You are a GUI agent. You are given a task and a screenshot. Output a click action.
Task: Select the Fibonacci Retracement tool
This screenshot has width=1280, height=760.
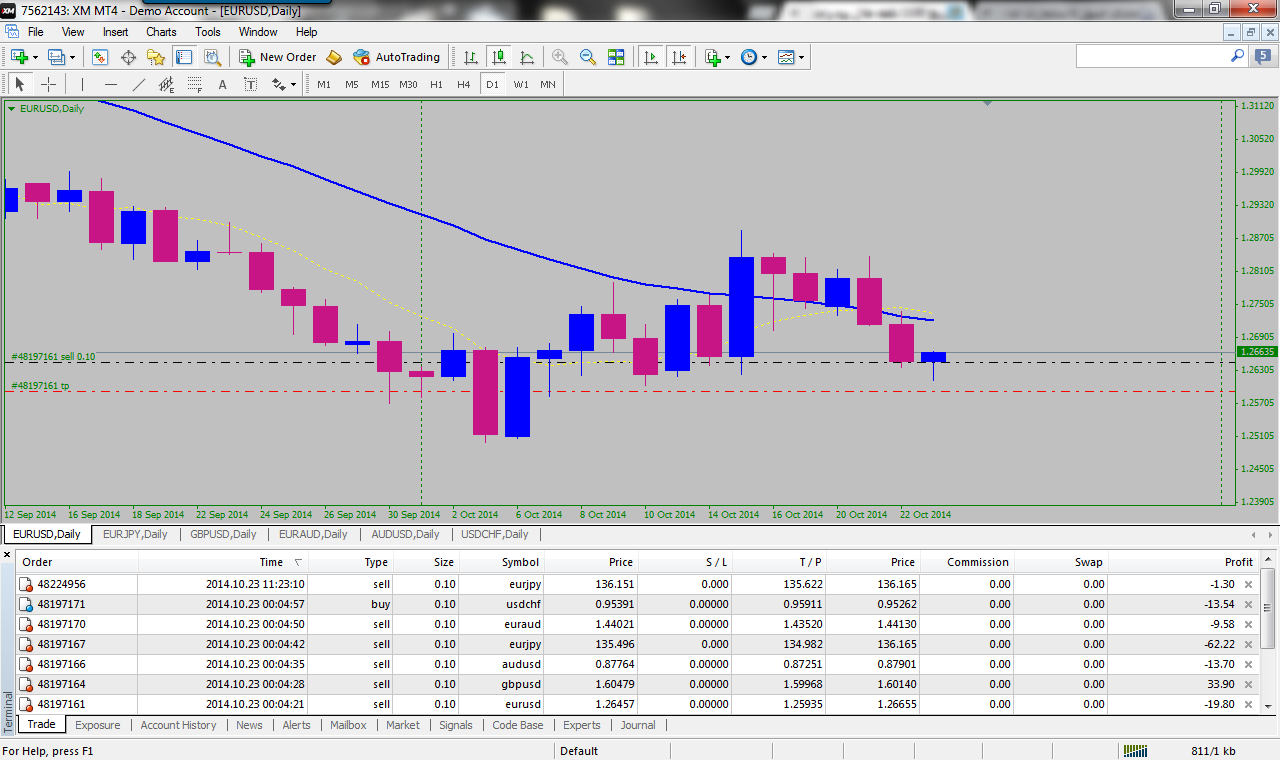(194, 84)
